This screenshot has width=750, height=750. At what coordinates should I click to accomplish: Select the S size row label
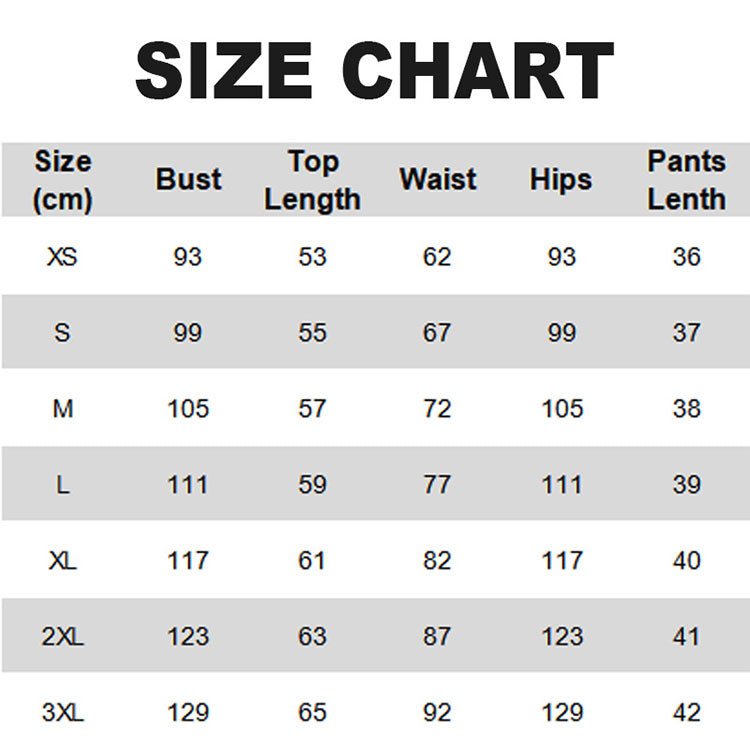point(62,333)
